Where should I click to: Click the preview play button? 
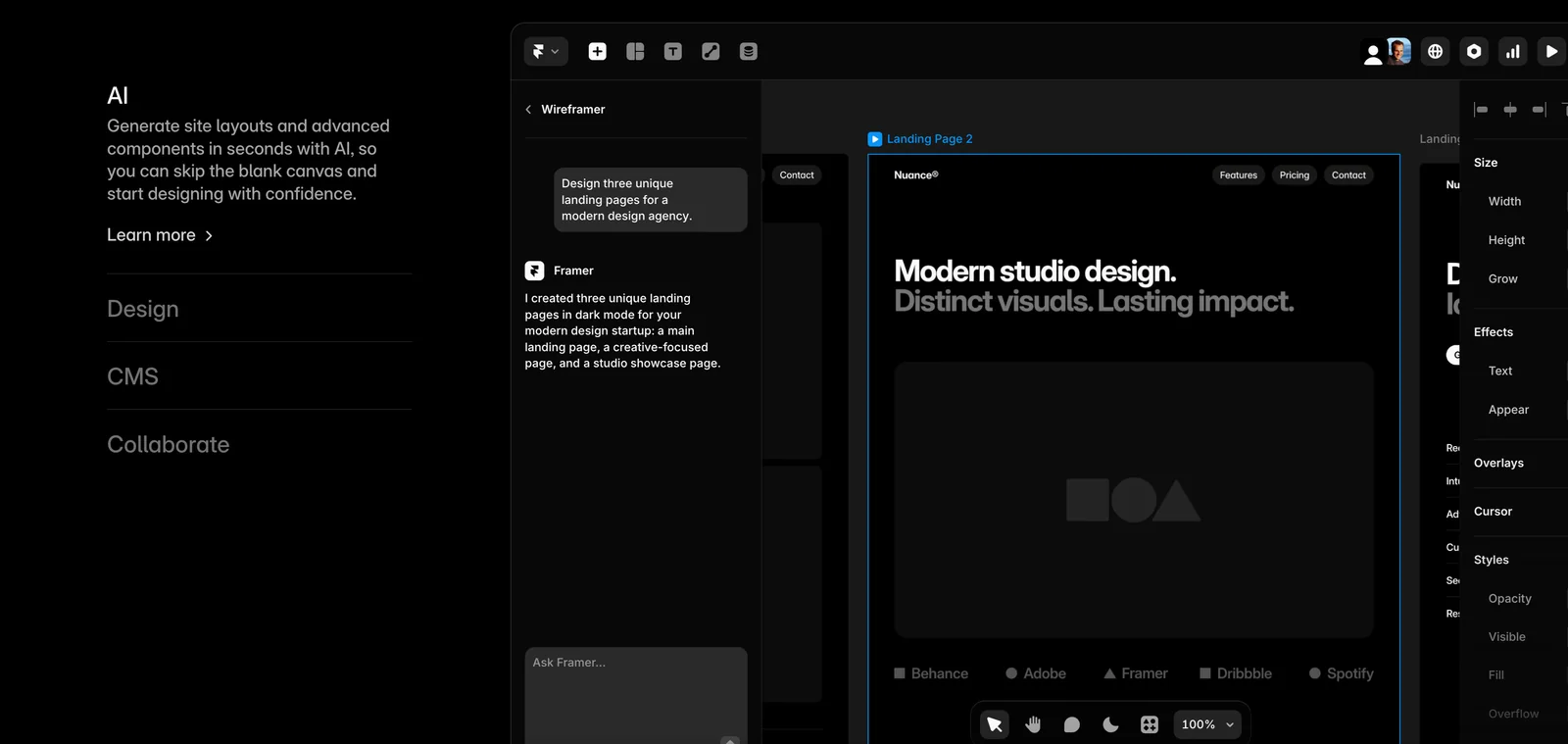point(1550,51)
